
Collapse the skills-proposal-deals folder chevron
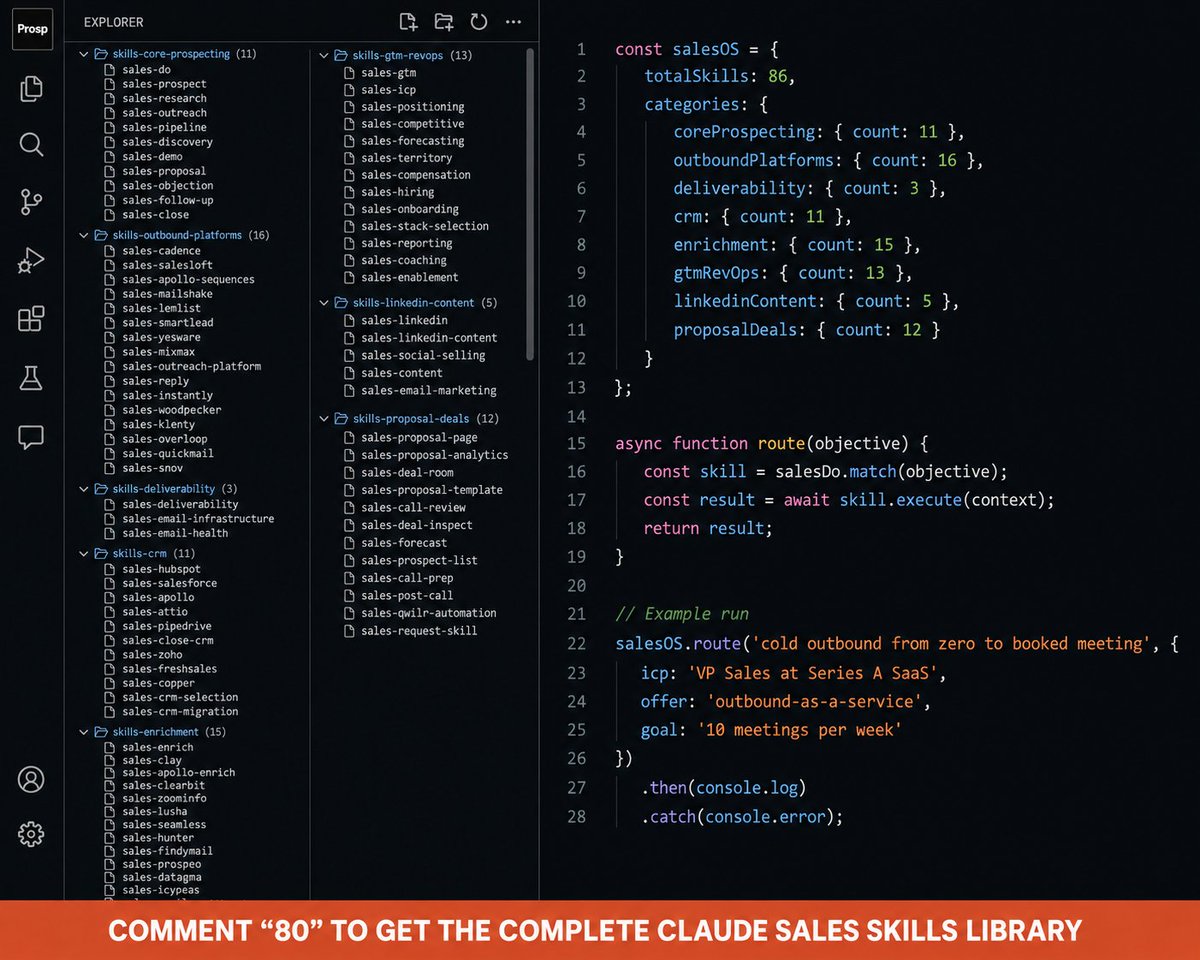[x=324, y=419]
